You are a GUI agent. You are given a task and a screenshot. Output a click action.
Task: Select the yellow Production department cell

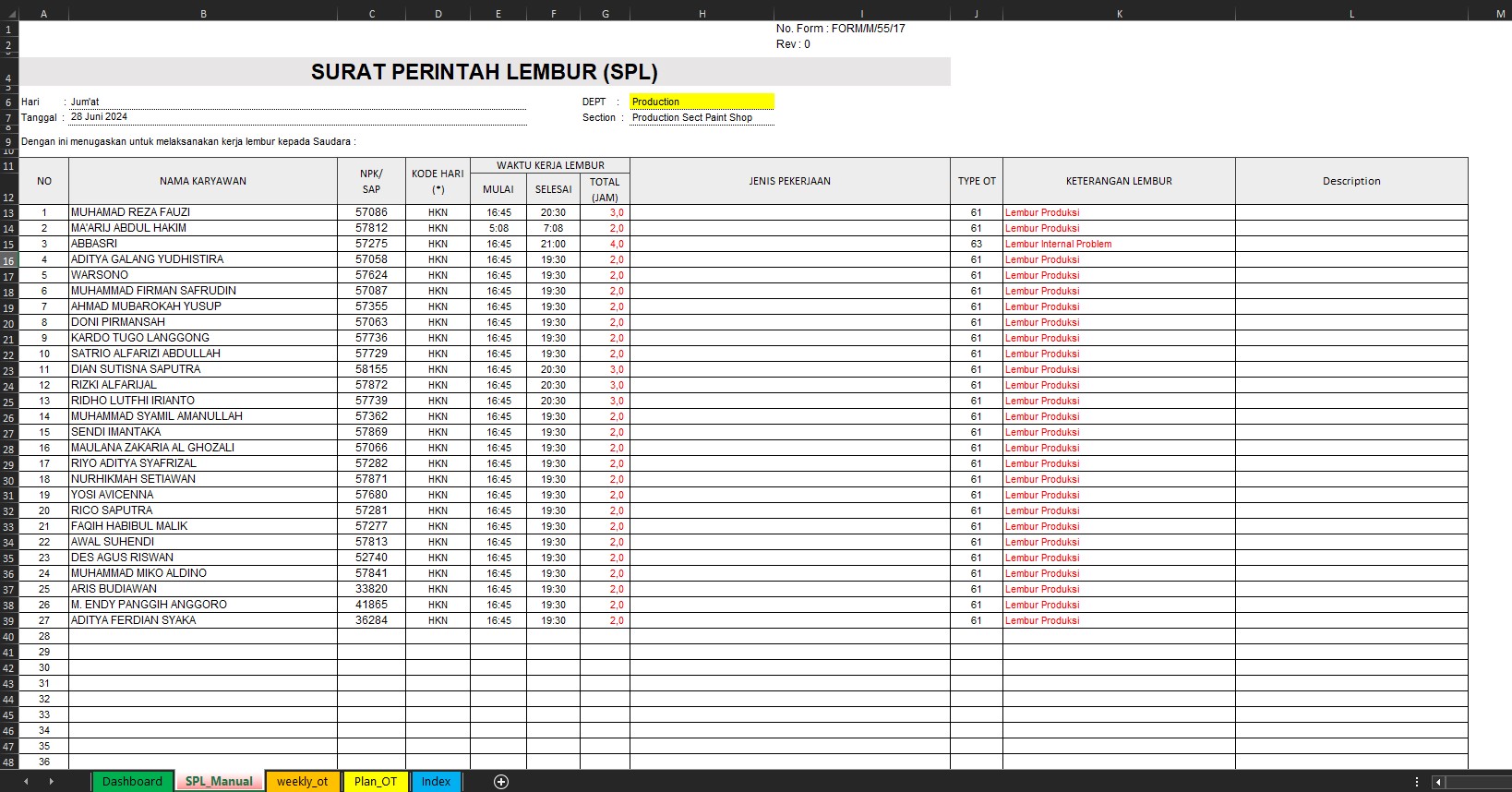[x=702, y=102]
